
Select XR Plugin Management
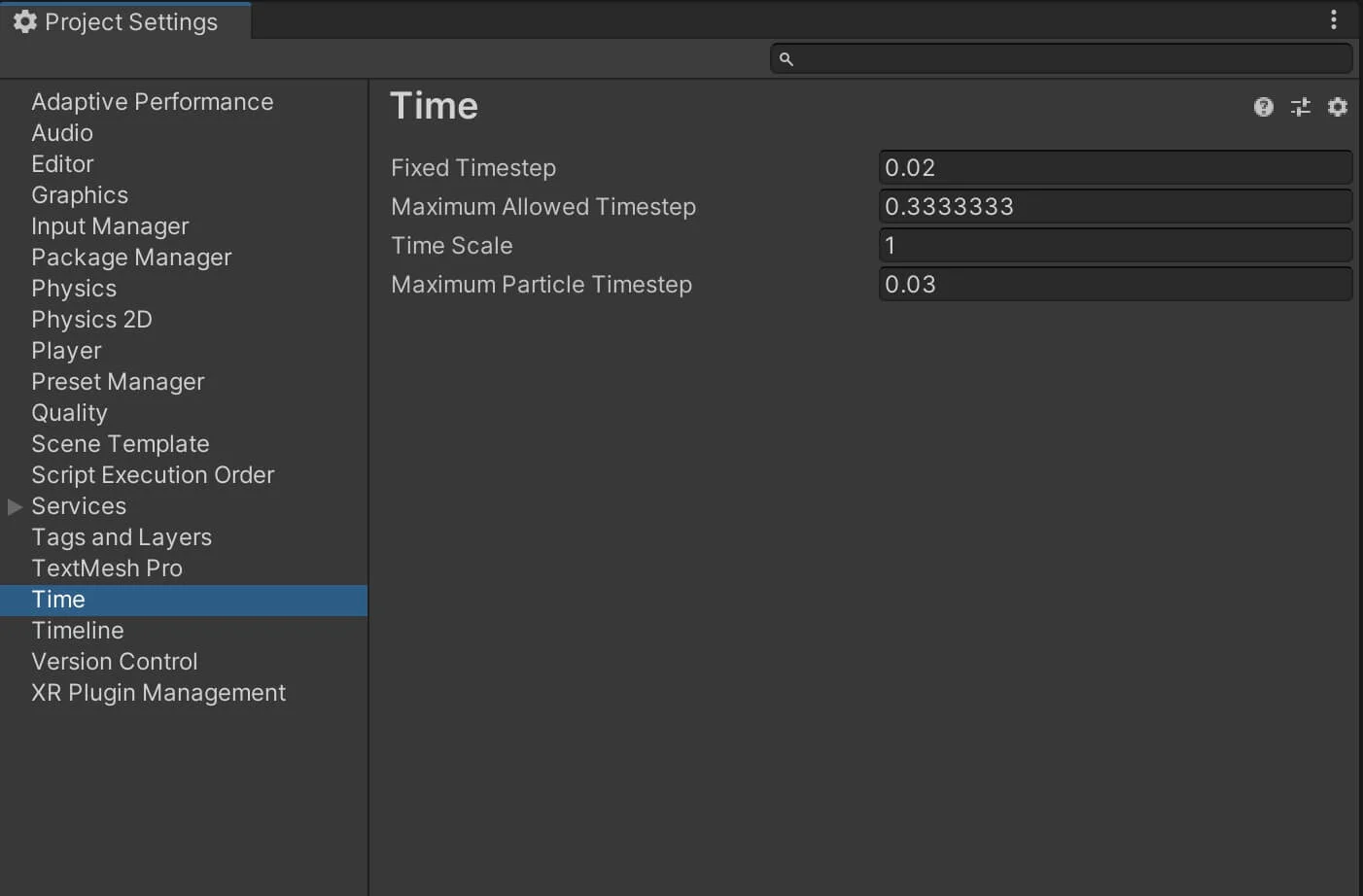tap(158, 693)
